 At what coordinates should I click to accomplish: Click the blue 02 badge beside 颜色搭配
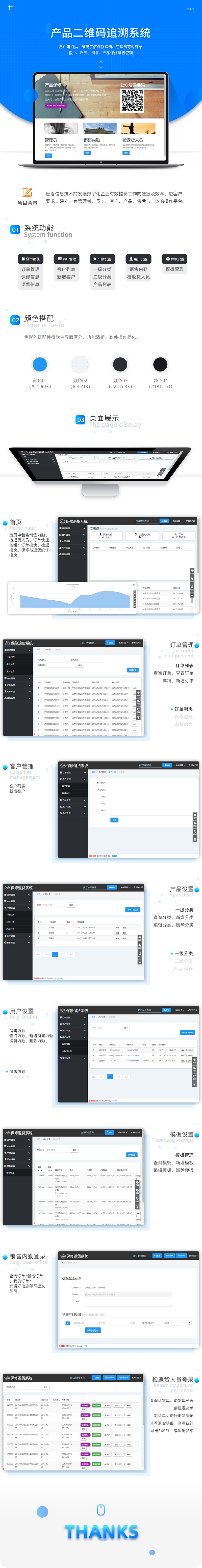point(15,320)
